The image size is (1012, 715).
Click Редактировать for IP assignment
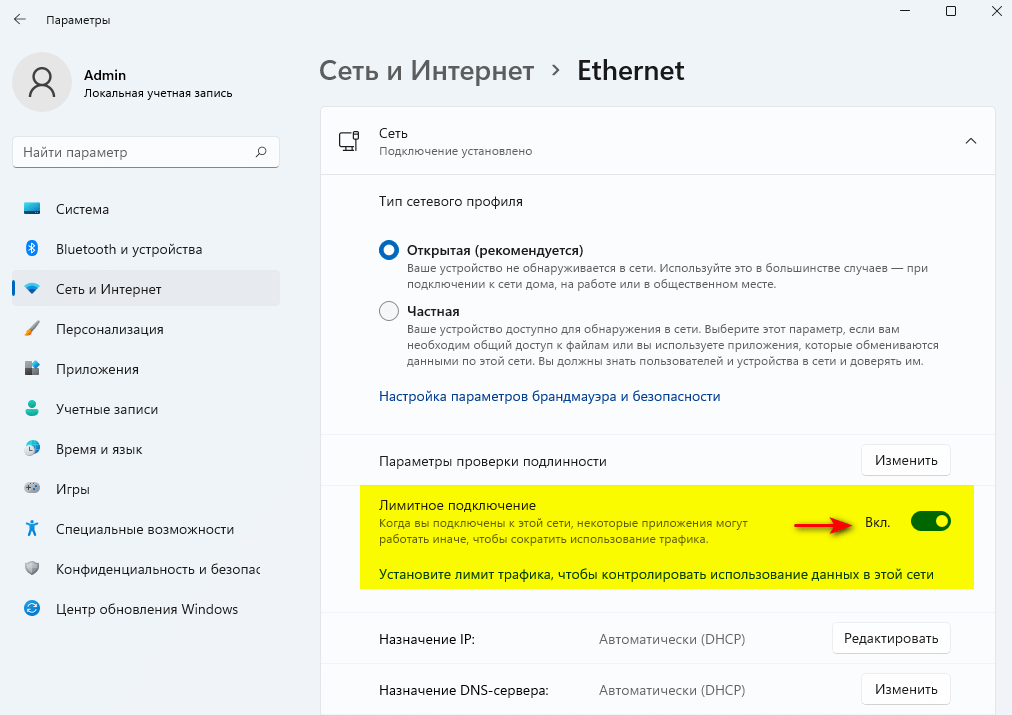coord(890,638)
